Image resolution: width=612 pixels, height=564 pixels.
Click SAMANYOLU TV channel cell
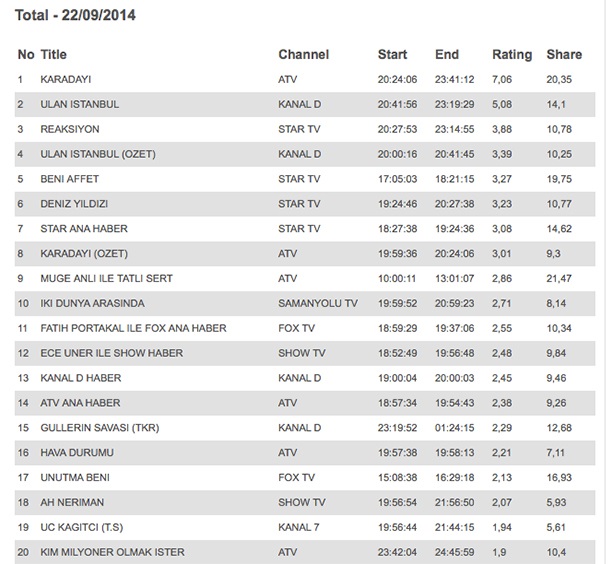(x=318, y=303)
